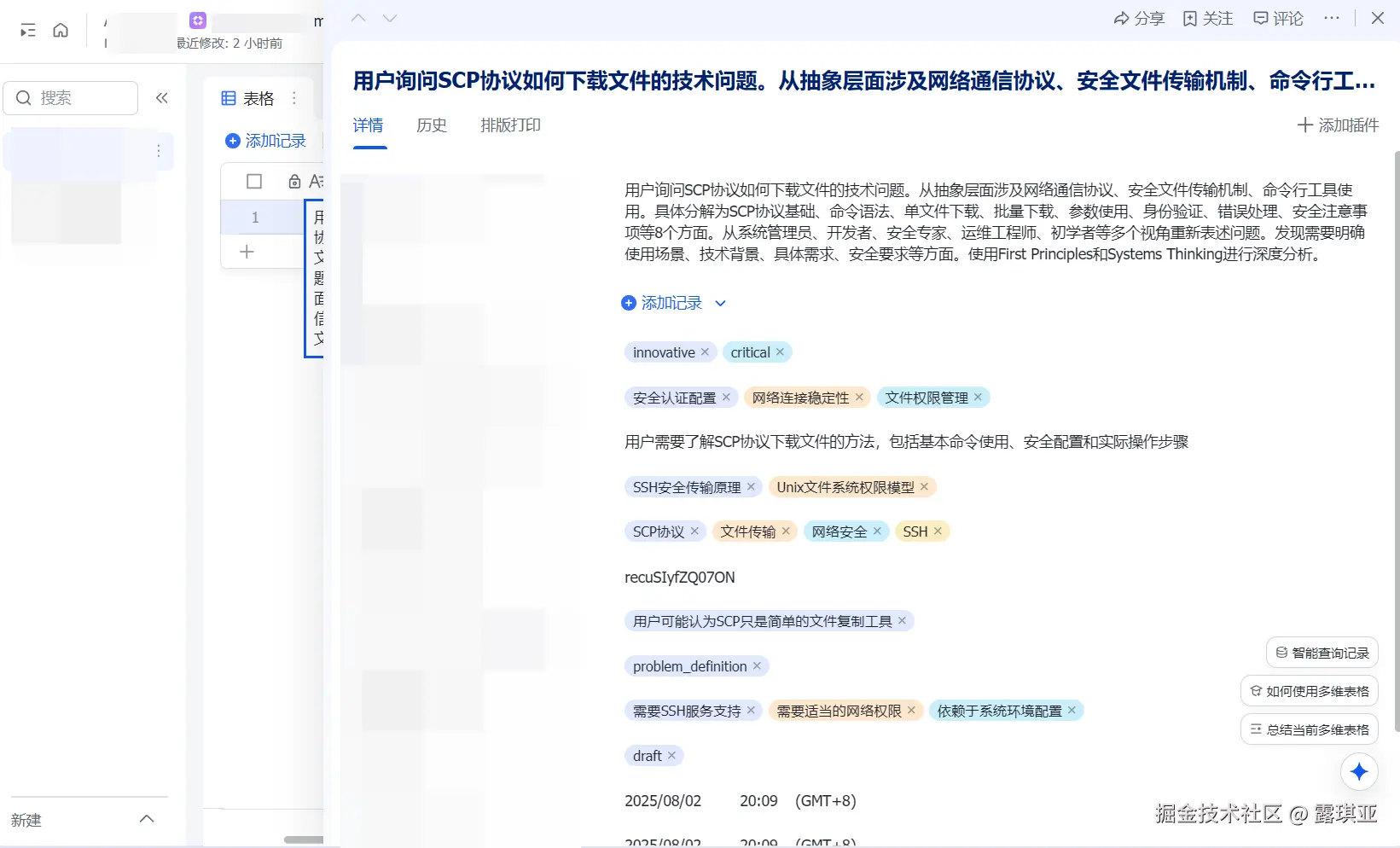Viewport: 1400px width, 848px height.
Task: Open the purple base app icon
Action: point(198,20)
